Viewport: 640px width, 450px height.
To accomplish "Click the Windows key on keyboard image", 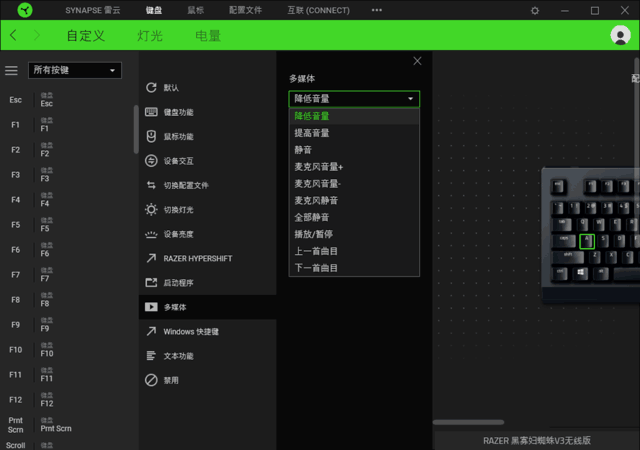I will click(x=580, y=272).
